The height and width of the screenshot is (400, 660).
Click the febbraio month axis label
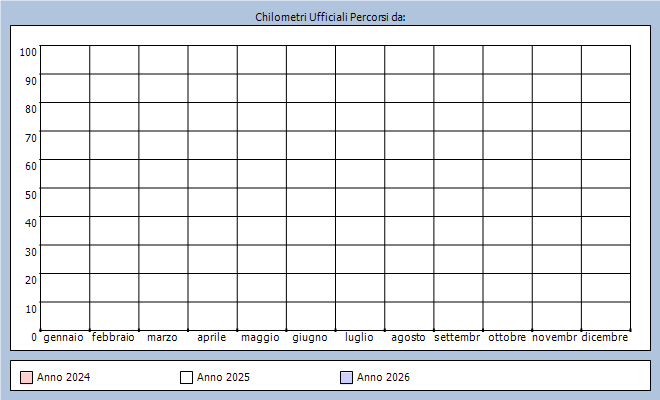click(113, 338)
